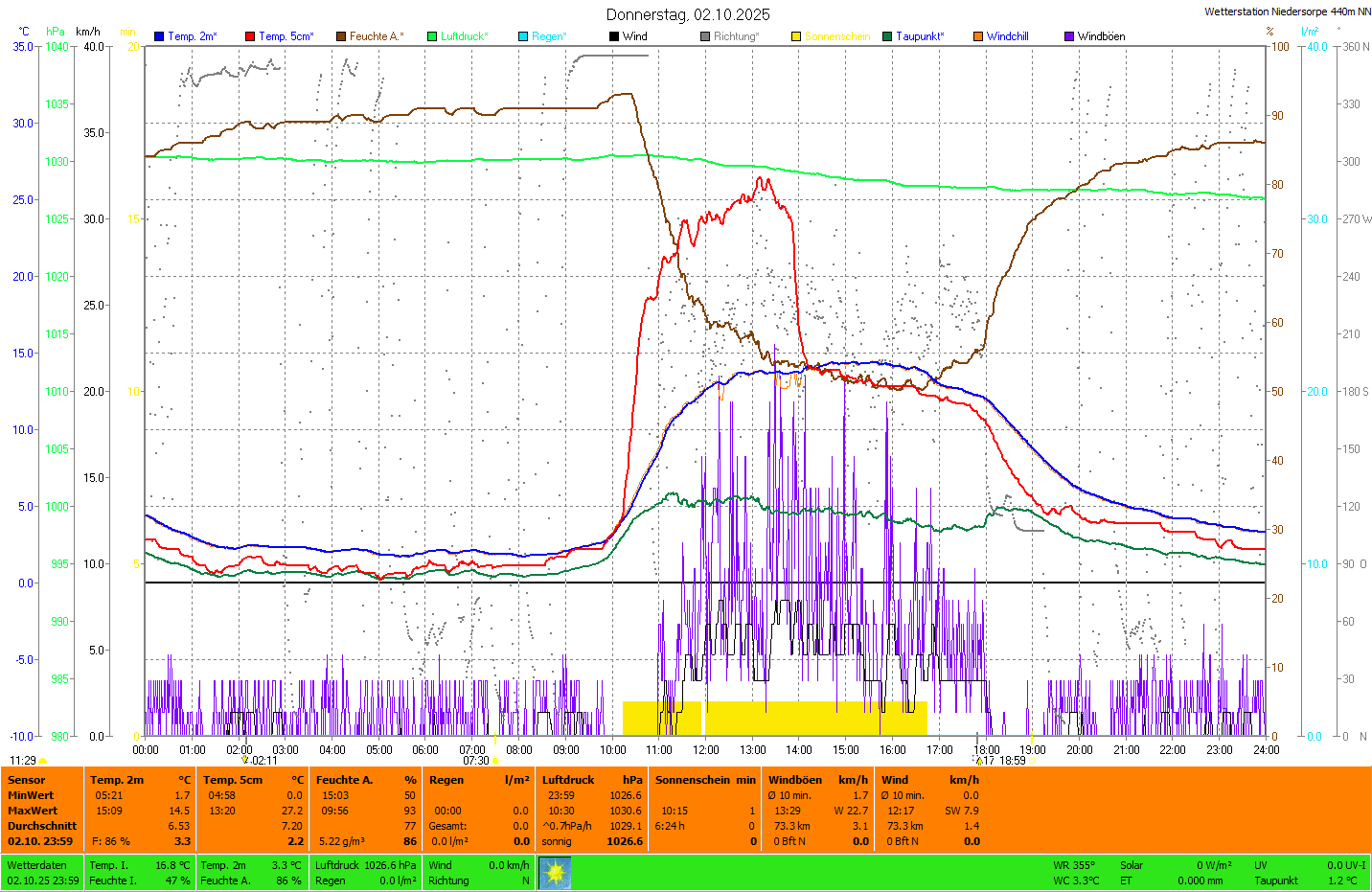
Task: Click the blue Temp. 2m legend square
Action: 159,36
